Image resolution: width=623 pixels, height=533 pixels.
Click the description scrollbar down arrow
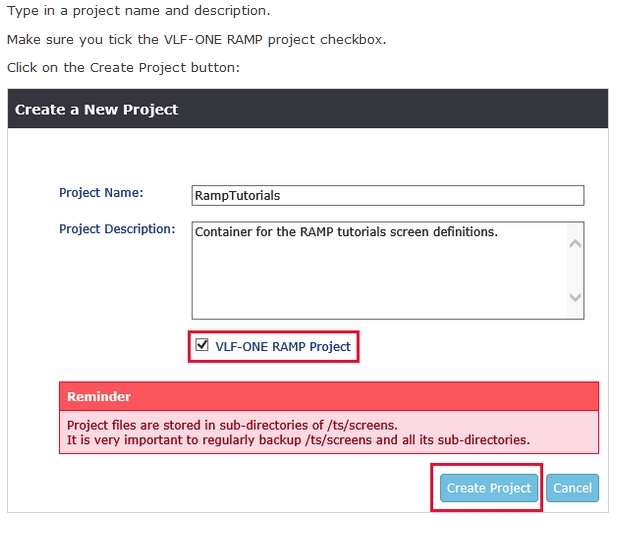click(575, 297)
